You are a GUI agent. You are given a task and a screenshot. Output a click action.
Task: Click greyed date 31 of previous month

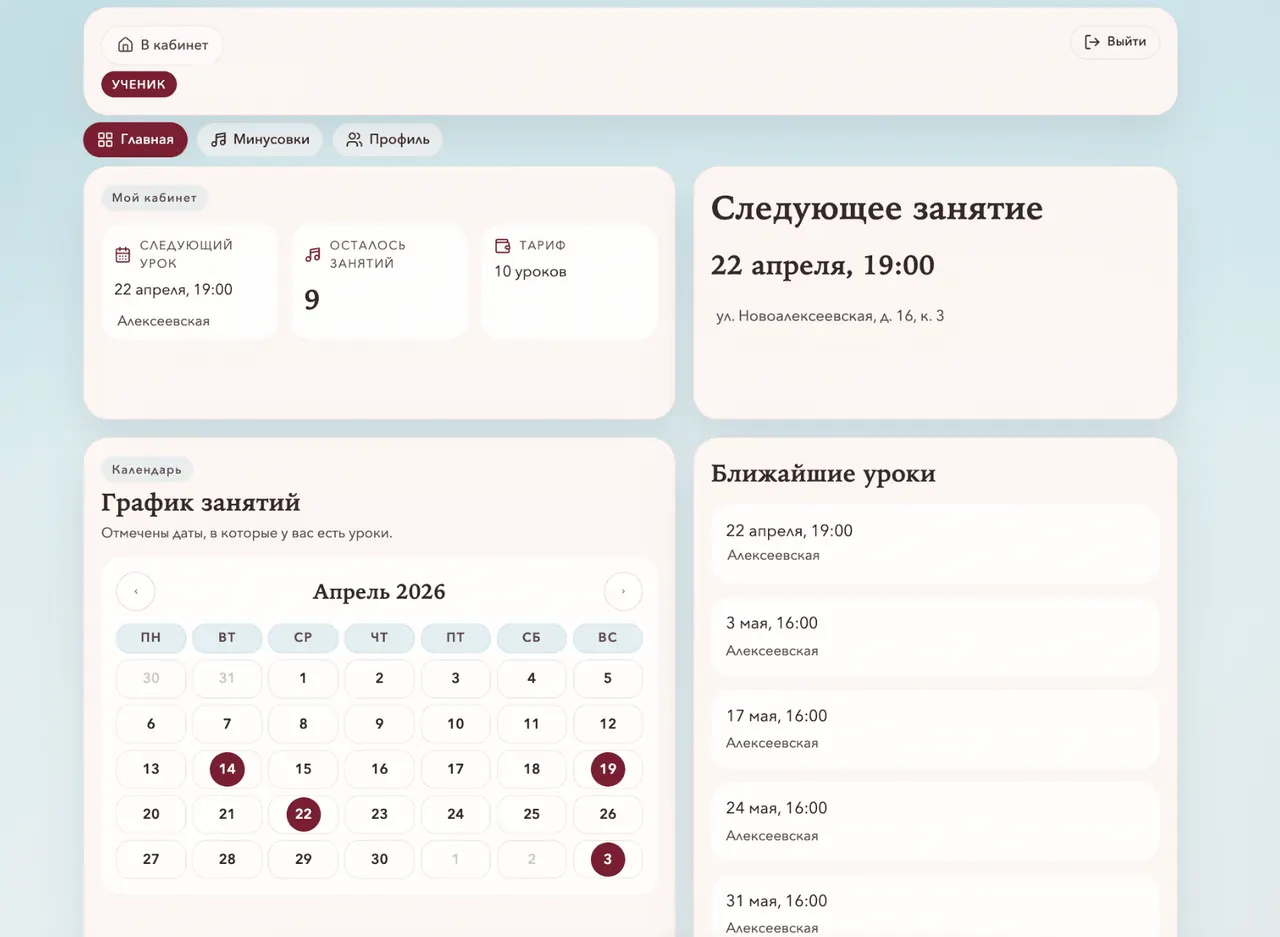pos(227,678)
